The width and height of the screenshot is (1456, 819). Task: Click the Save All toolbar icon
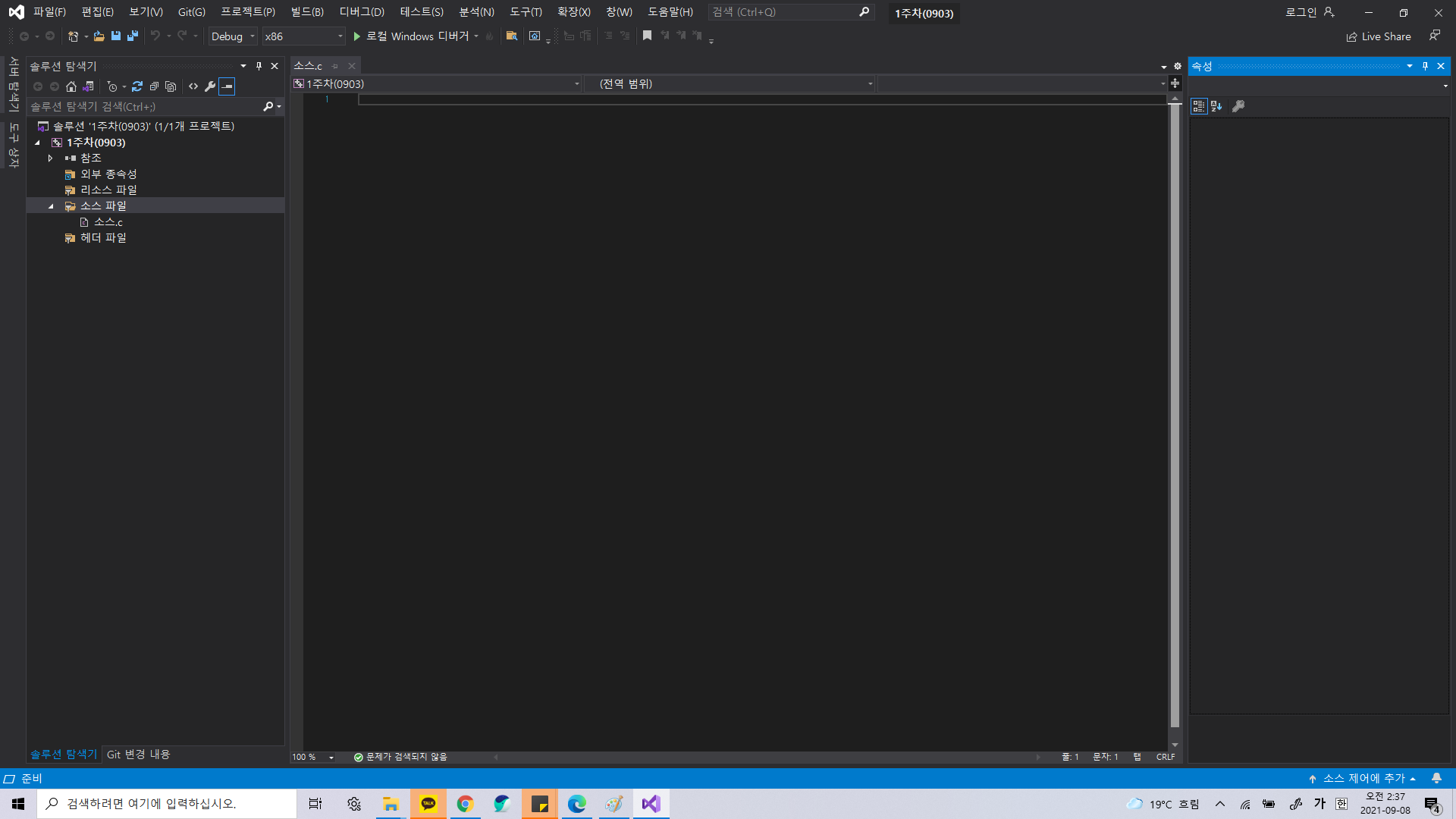[x=133, y=36]
